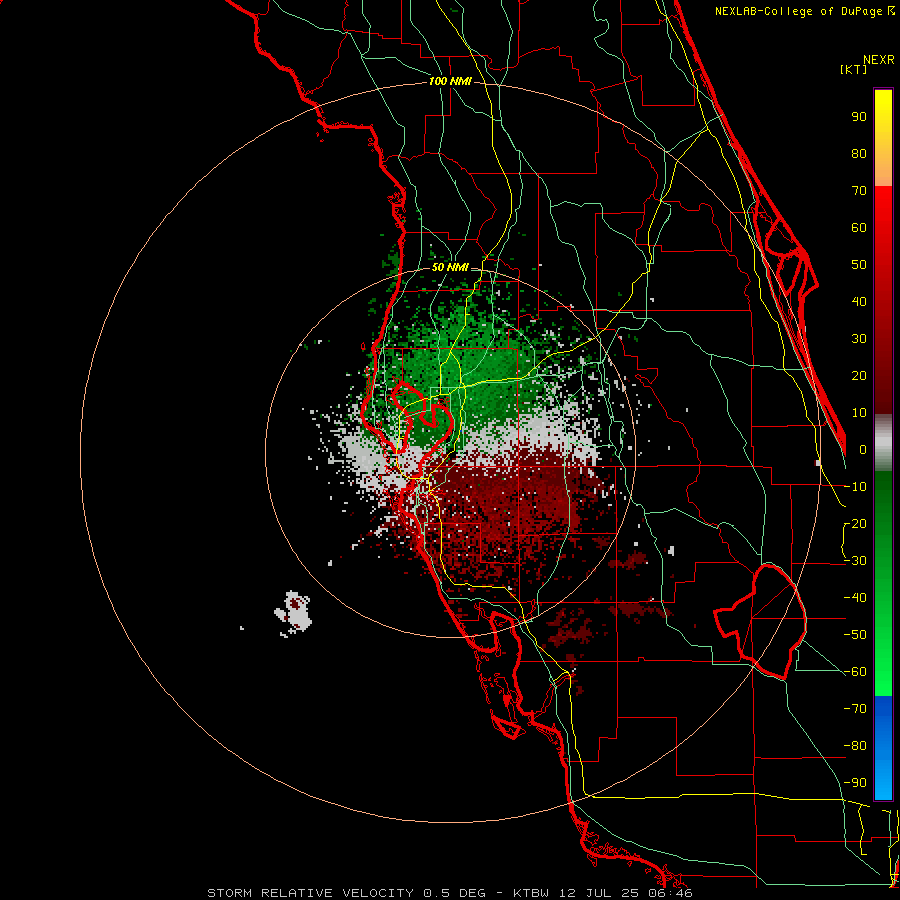Image resolution: width=900 pixels, height=900 pixels.
Task: Click the -80 value on the velocity scale
Action: [855, 746]
